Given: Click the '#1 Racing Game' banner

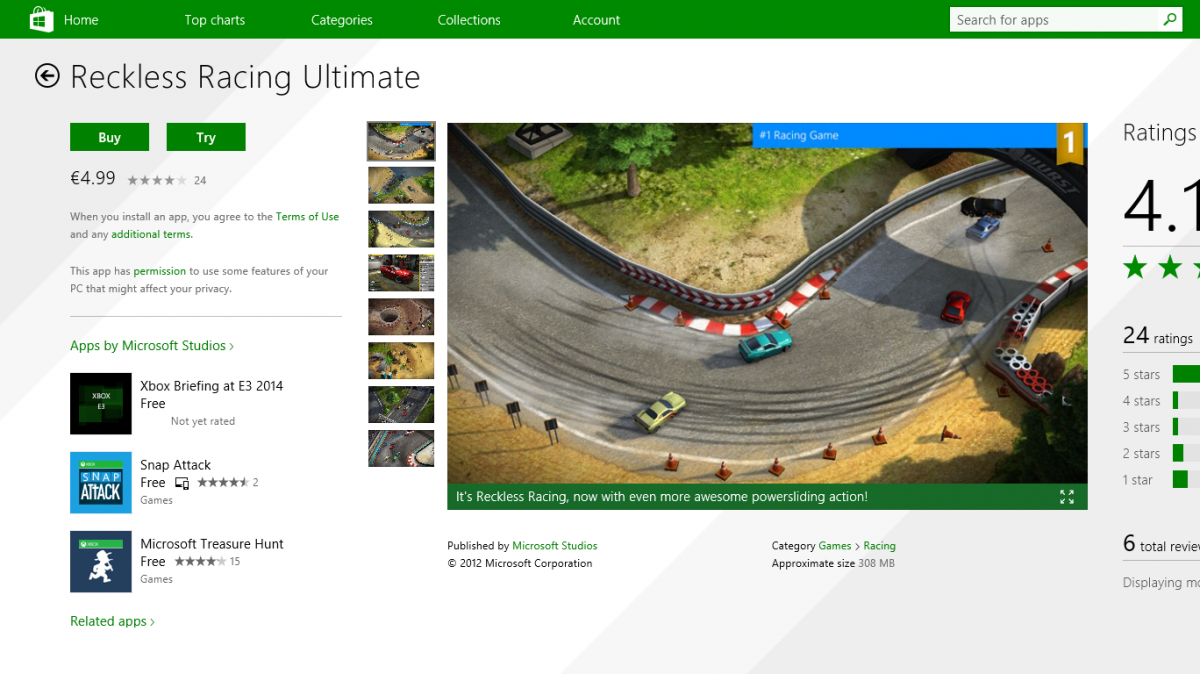Looking at the screenshot, I should [x=905, y=135].
